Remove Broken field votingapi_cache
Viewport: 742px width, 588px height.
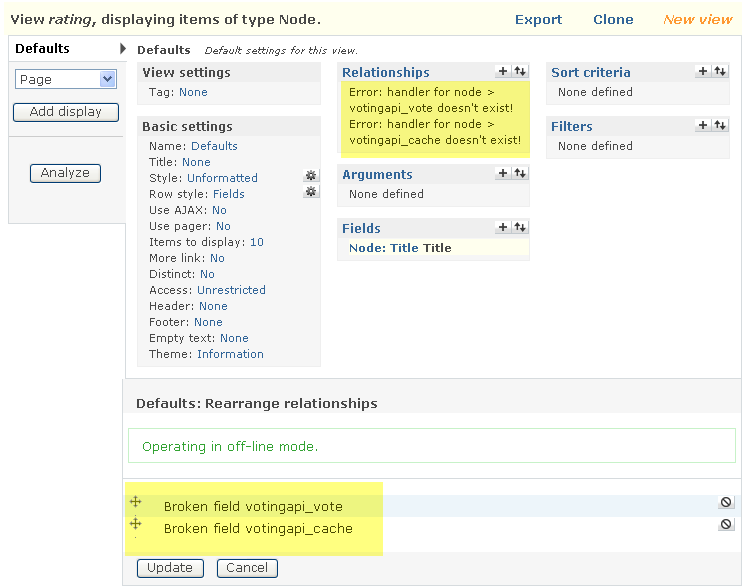tap(726, 524)
